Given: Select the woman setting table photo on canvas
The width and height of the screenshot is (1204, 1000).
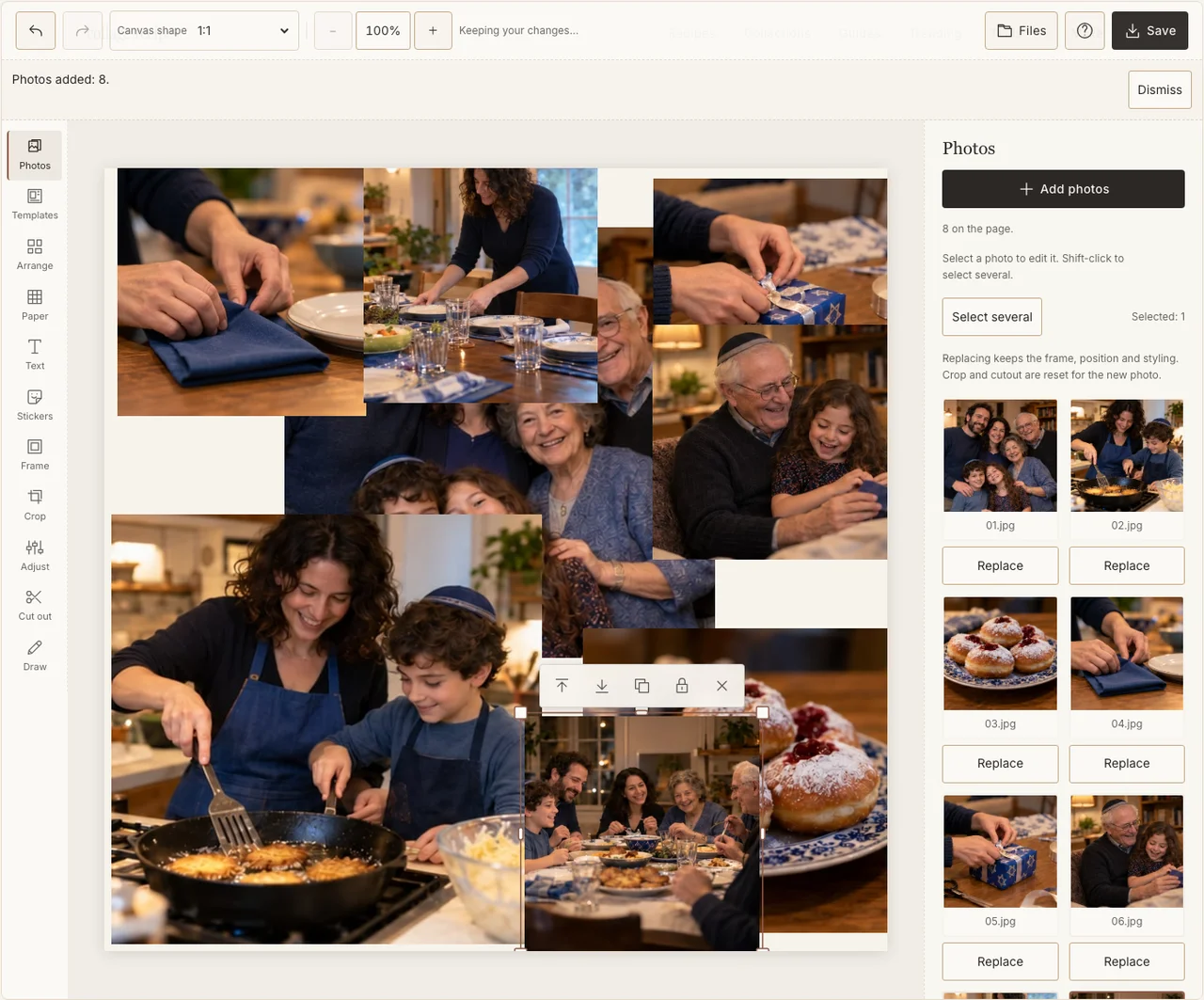Looking at the screenshot, I should point(481,285).
